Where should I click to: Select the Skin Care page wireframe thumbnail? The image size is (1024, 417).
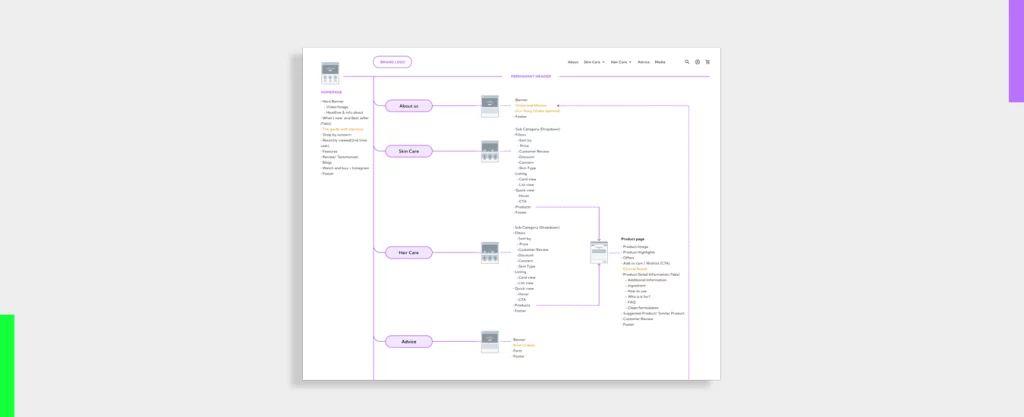pos(490,151)
